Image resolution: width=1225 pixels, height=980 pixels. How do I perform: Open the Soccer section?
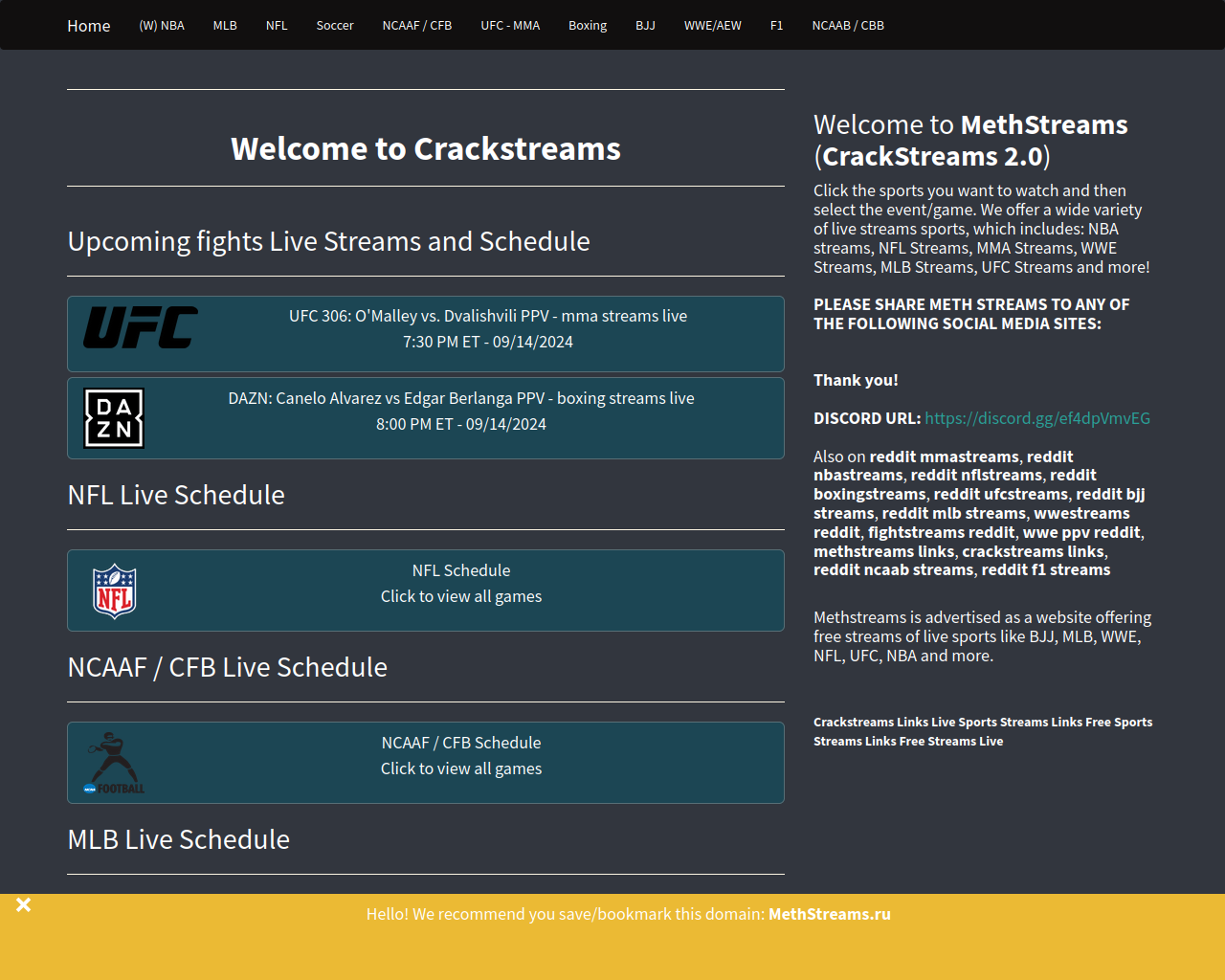335,26
